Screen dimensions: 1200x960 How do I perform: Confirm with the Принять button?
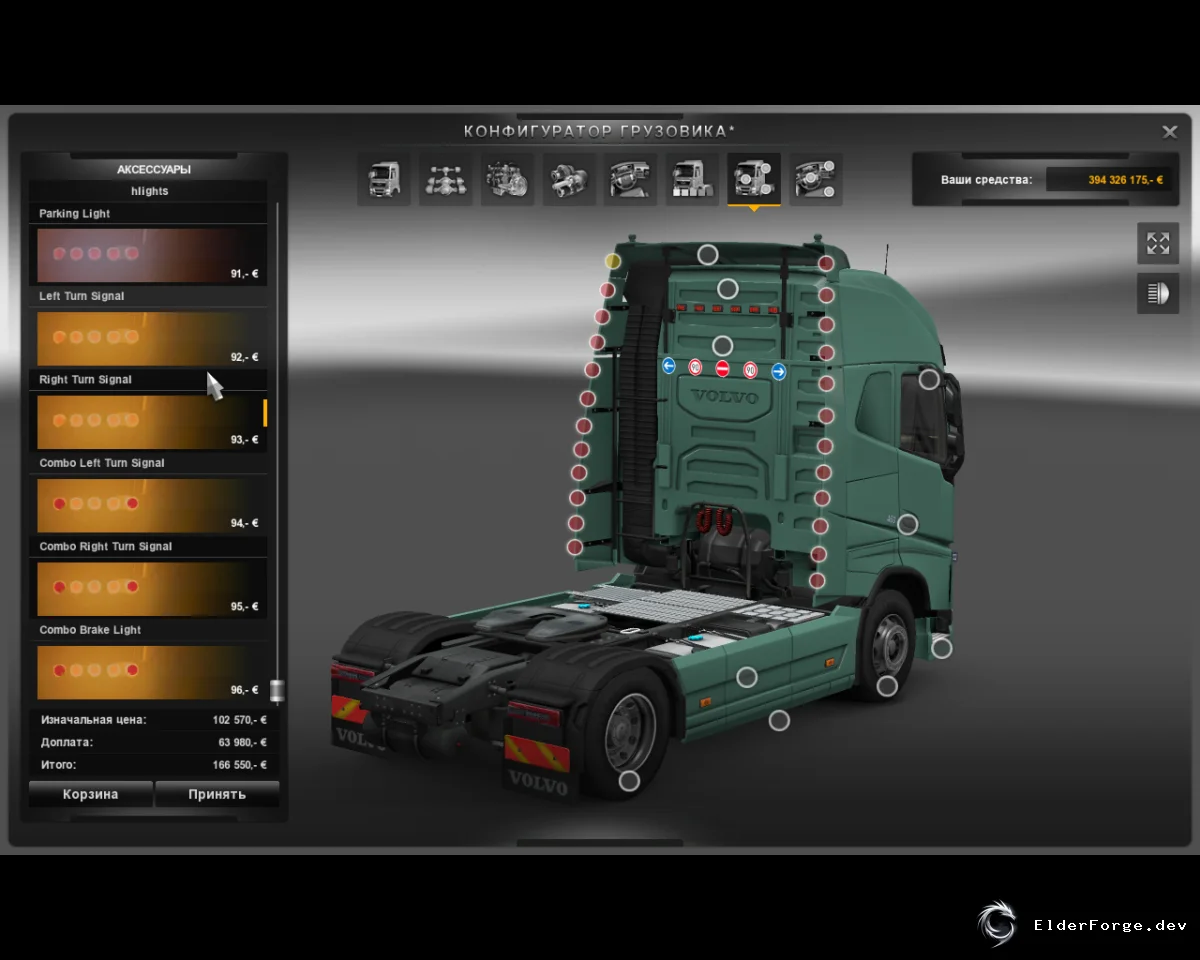pos(217,794)
